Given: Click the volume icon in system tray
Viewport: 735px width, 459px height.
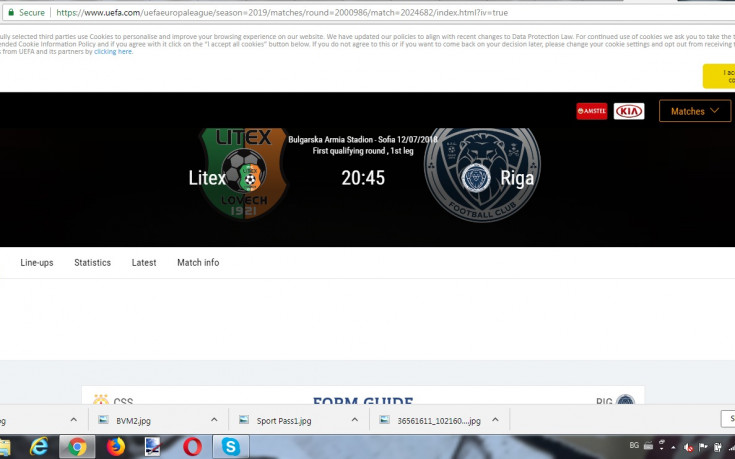Looking at the screenshot, I should point(689,447).
